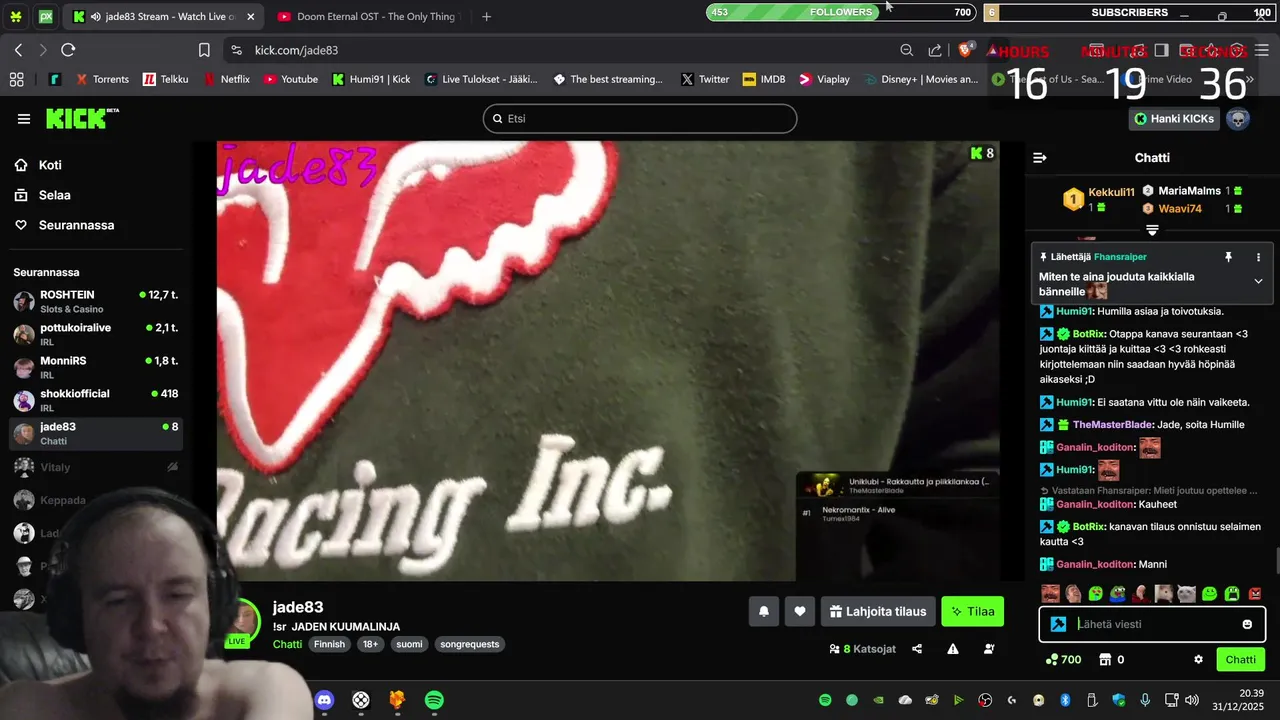Image resolution: width=1280 pixels, height=720 pixels.
Task: Click the 18+ tag
Action: point(370,644)
